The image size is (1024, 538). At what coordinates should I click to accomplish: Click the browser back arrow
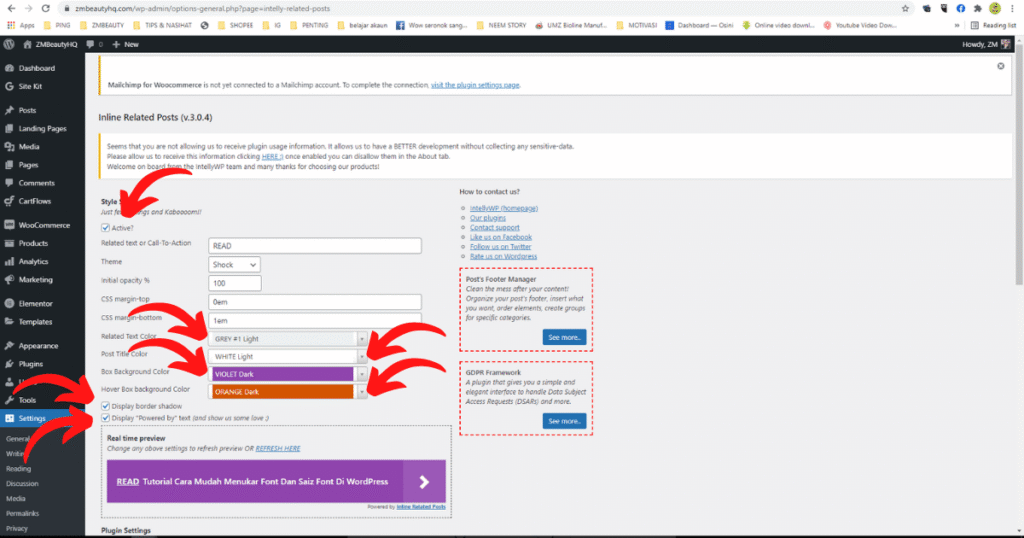point(11,8)
